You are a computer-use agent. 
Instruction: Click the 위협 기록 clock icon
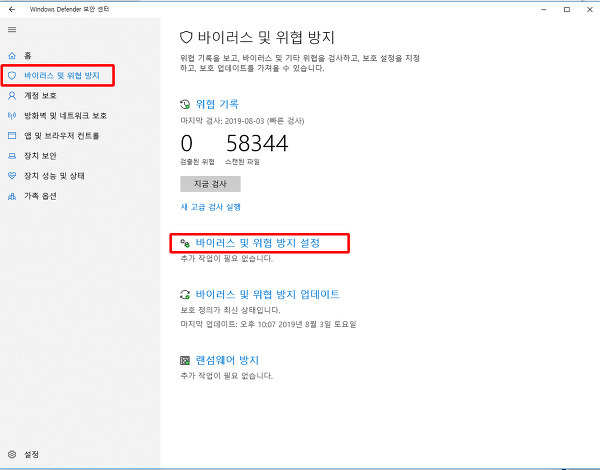(x=185, y=104)
